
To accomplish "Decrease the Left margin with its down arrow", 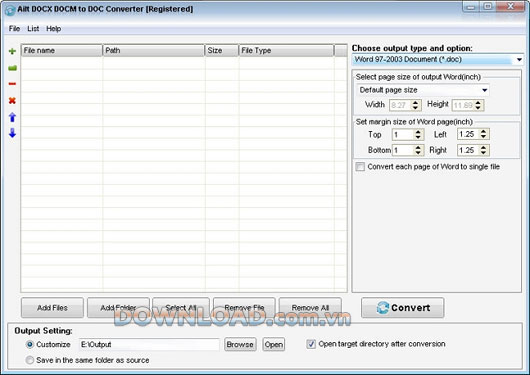I will [483, 137].
